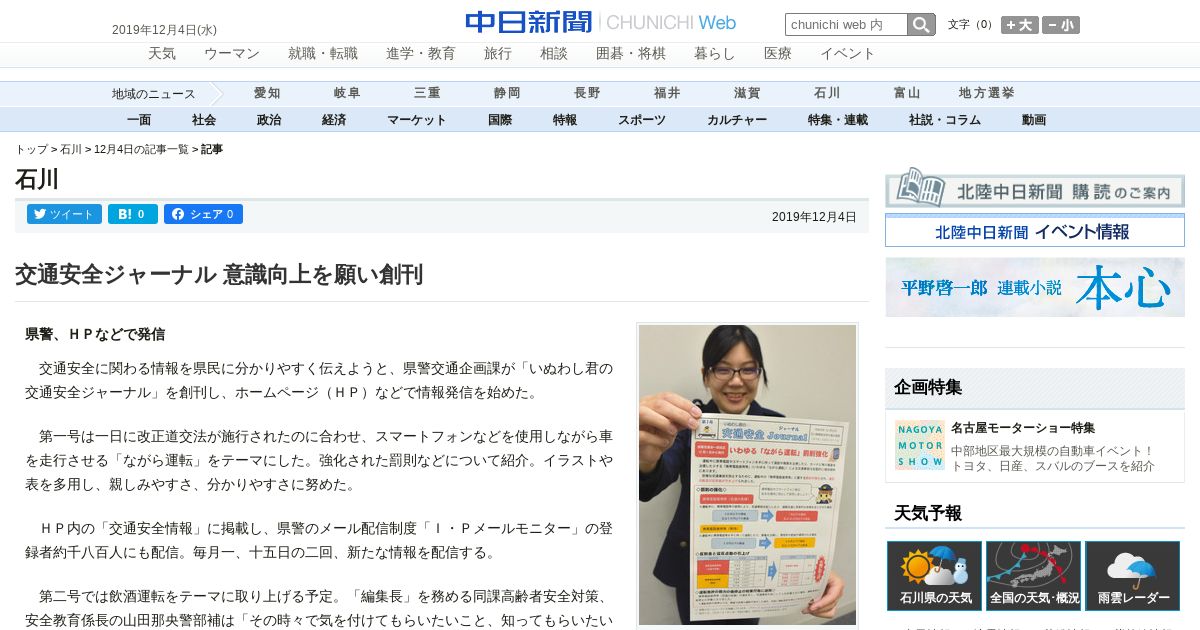This screenshot has width=1200, height=630.
Task: Open 医療 in top navigation
Action: 778,54
